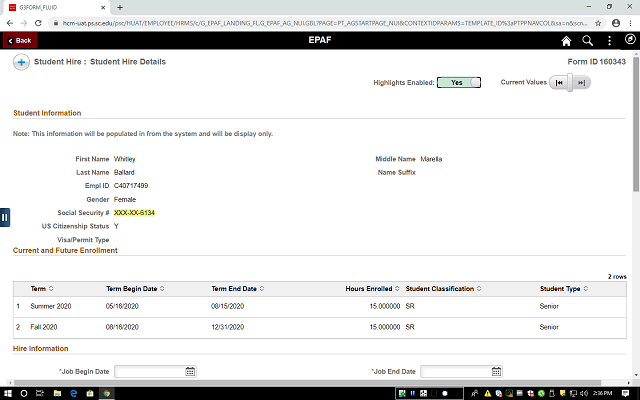Go to the EPAF Home icon
The image size is (640, 400).
[566, 41]
